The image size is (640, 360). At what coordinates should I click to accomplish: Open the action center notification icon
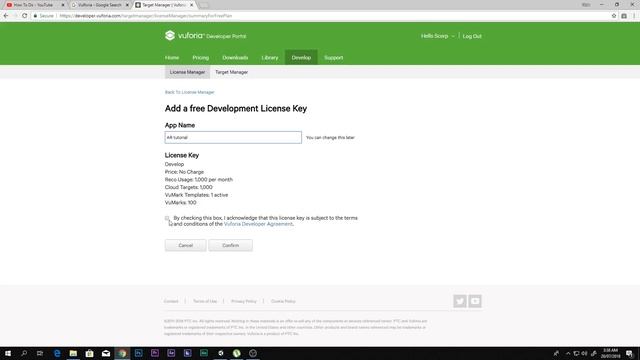click(630, 353)
